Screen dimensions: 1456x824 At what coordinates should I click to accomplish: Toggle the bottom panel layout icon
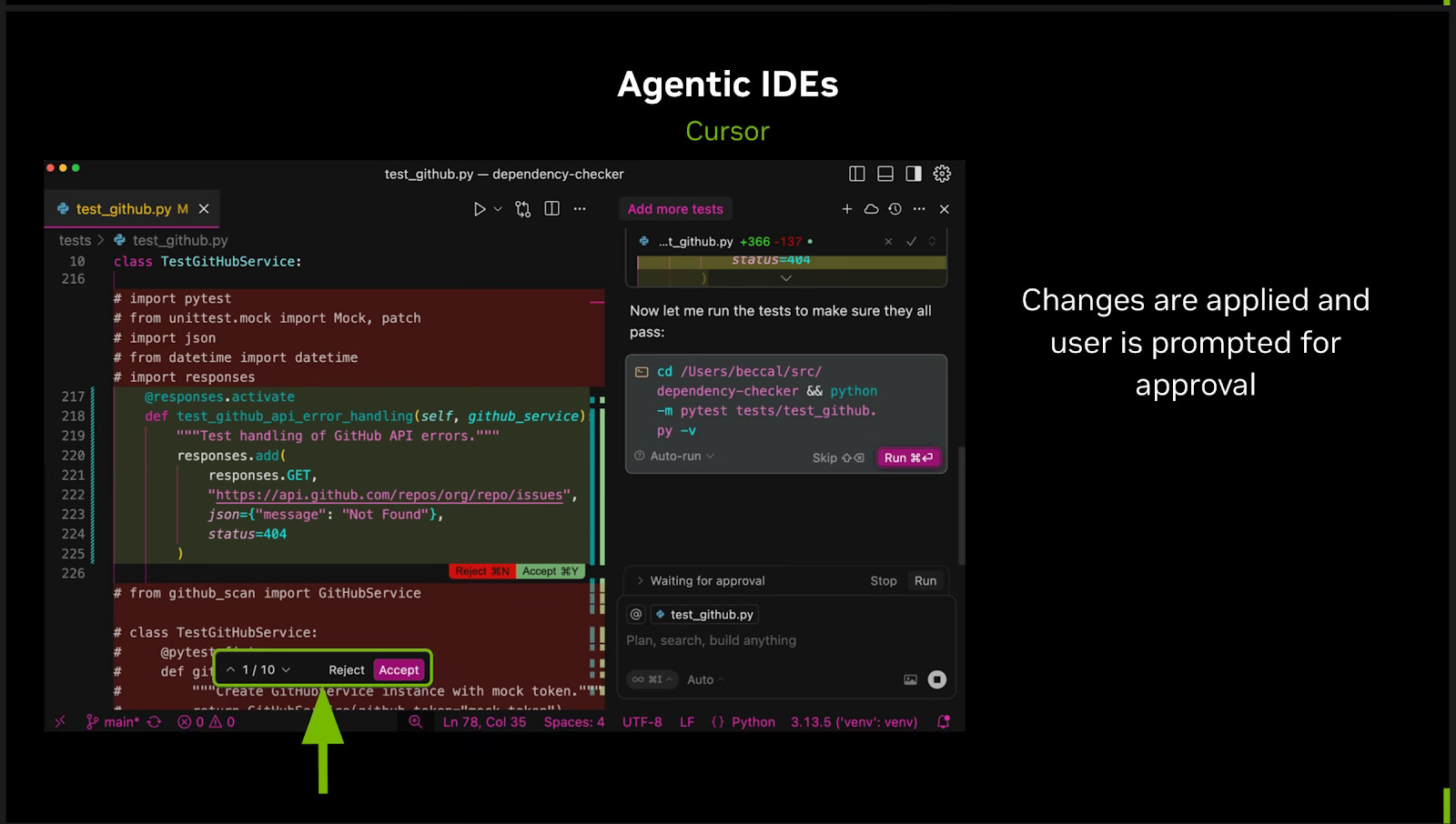[x=885, y=174]
